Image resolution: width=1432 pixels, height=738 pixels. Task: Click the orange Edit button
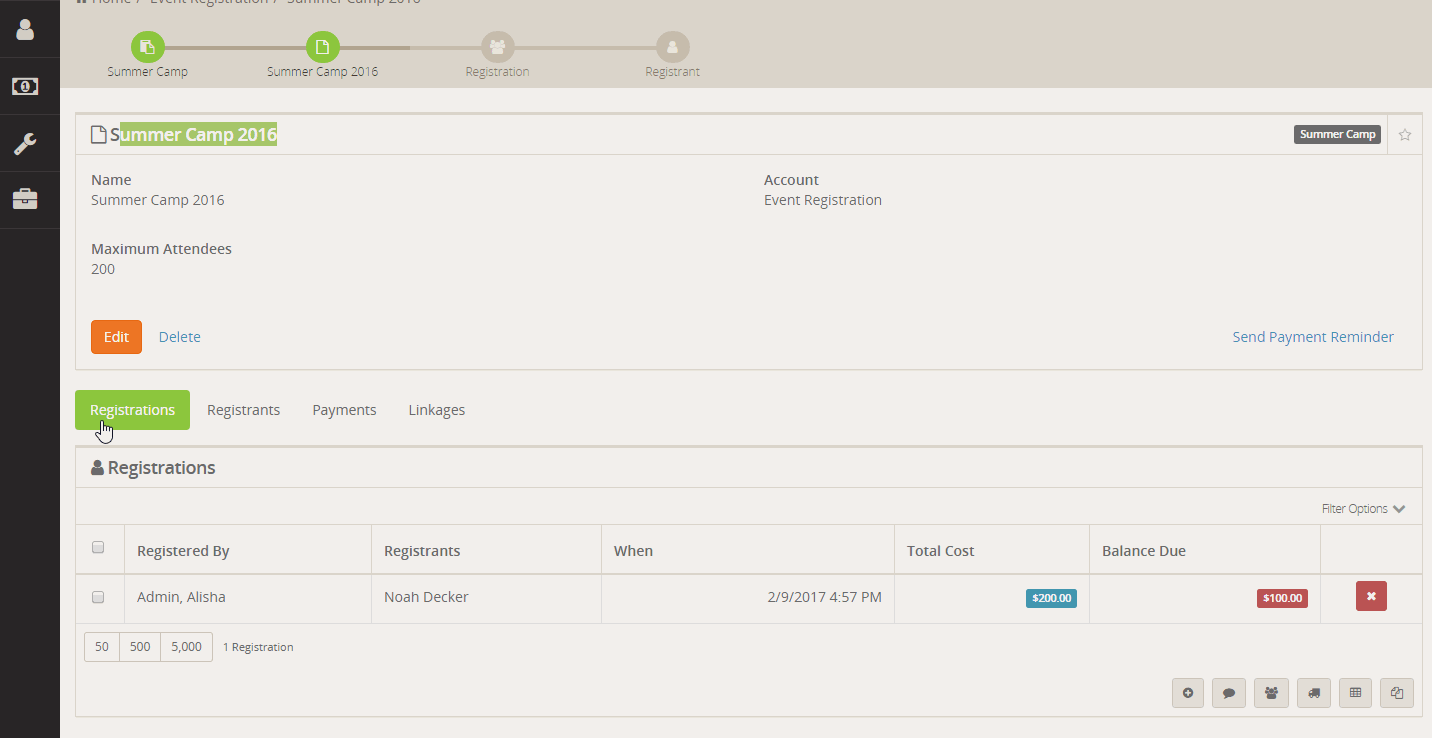(116, 337)
